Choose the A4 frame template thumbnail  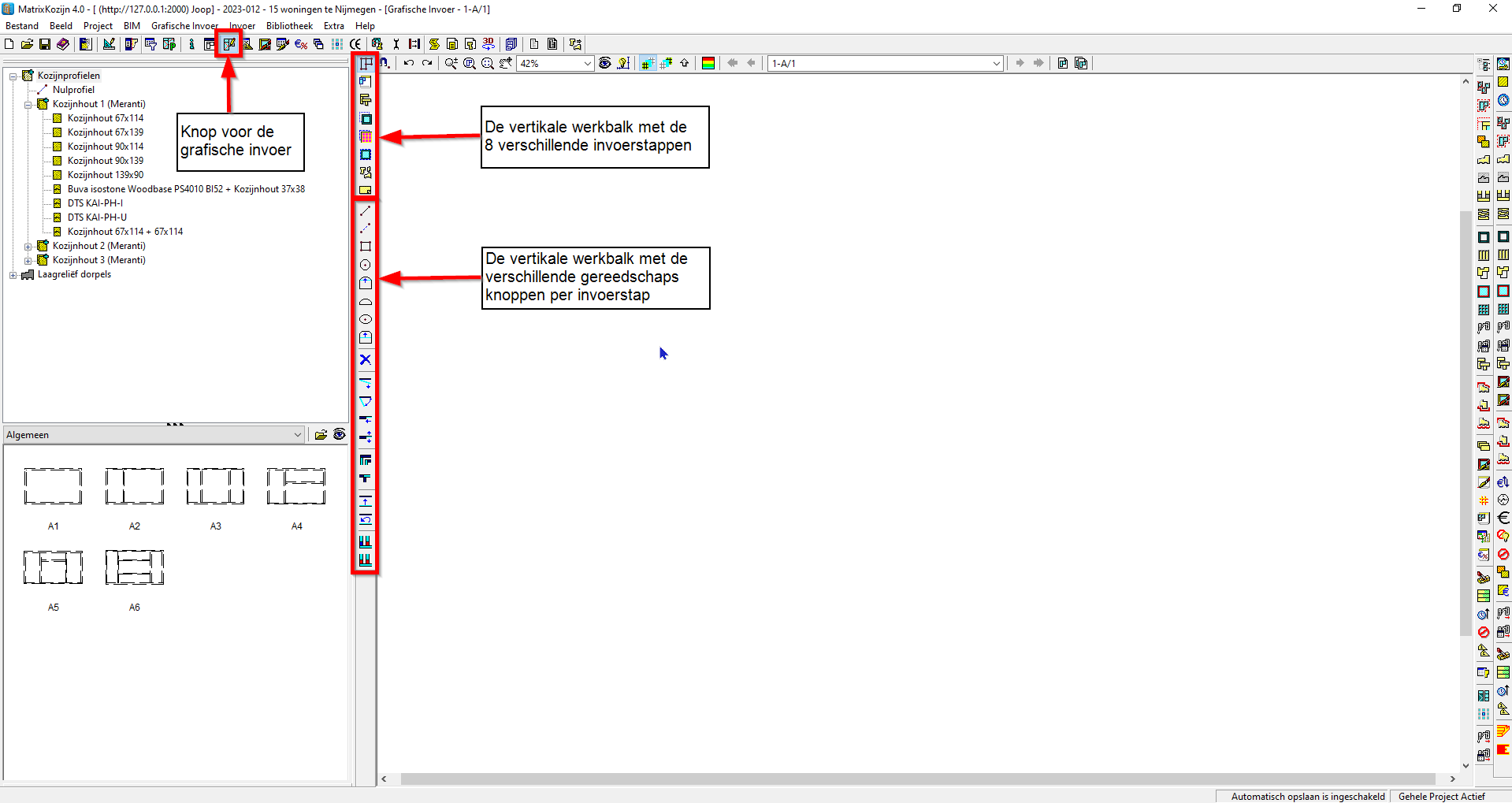(296, 486)
